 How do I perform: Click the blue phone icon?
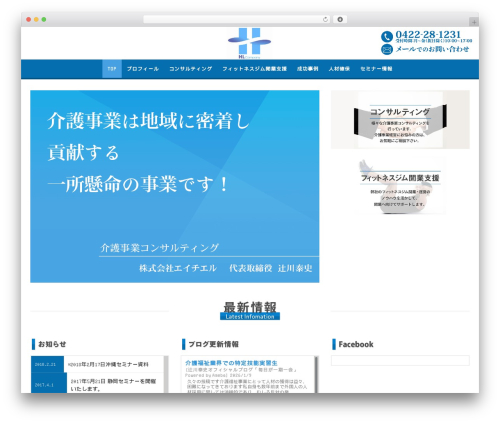tap(387, 36)
